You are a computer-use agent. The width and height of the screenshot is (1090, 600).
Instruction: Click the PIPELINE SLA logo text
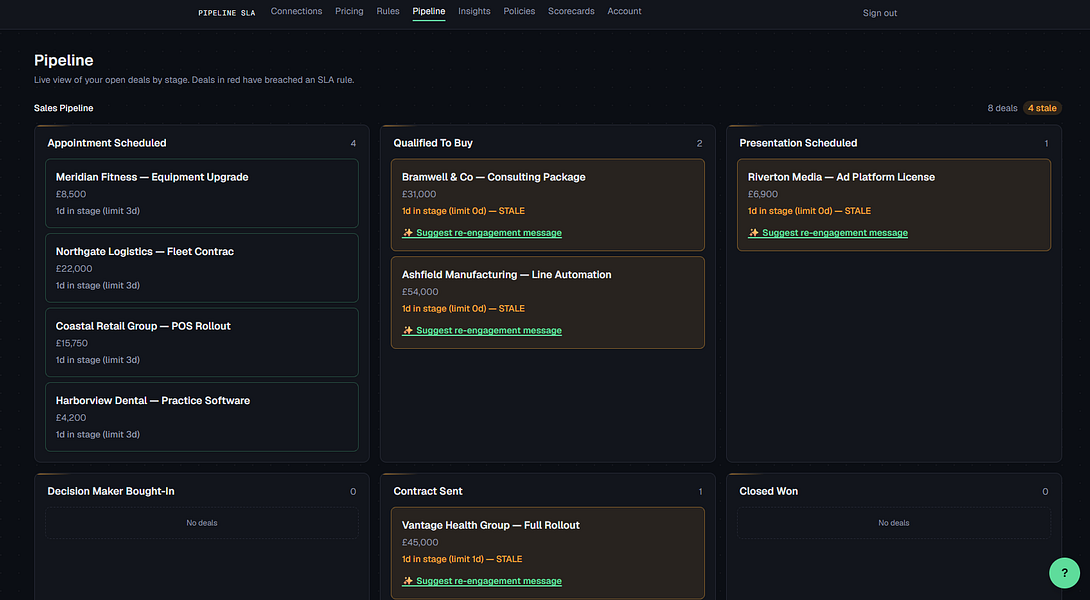click(x=227, y=13)
